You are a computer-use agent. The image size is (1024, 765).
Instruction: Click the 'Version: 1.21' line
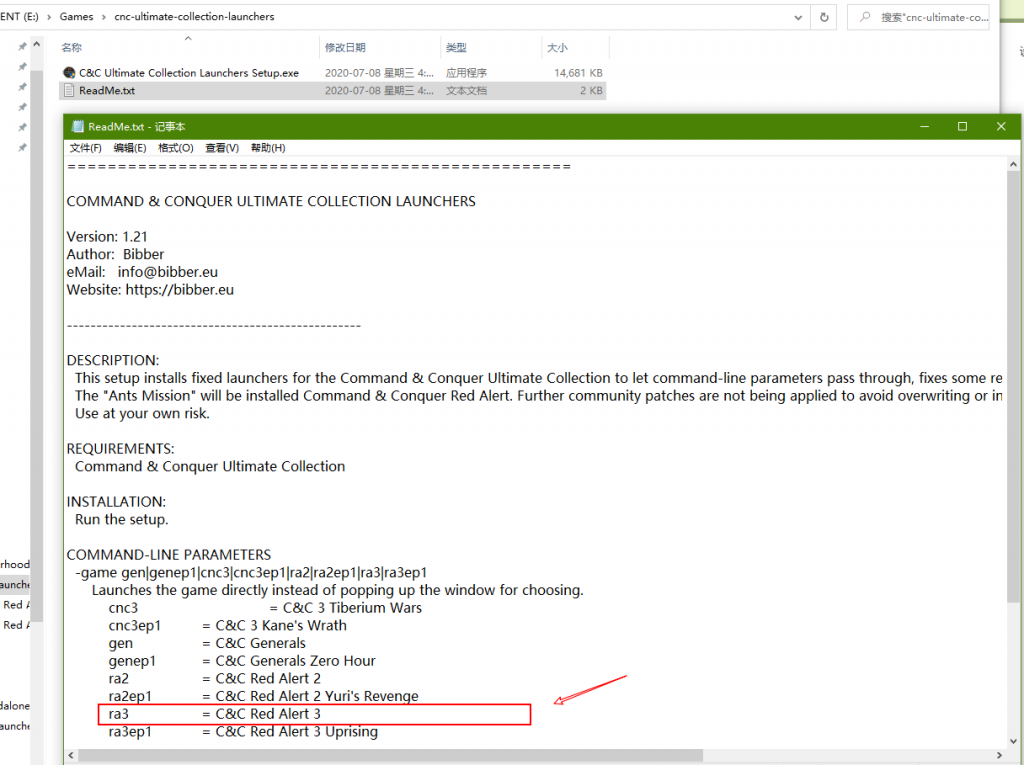107,236
